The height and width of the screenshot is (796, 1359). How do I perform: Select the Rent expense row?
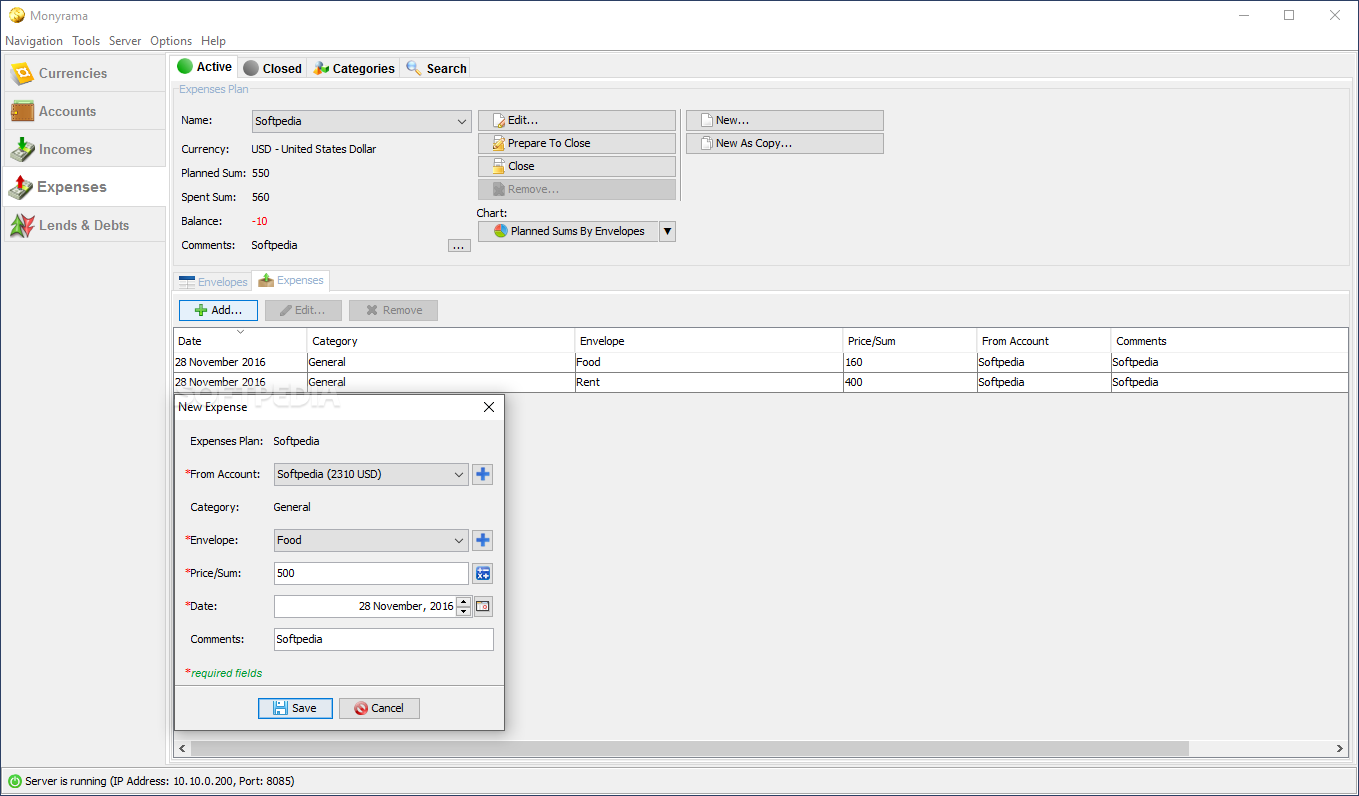[761, 382]
